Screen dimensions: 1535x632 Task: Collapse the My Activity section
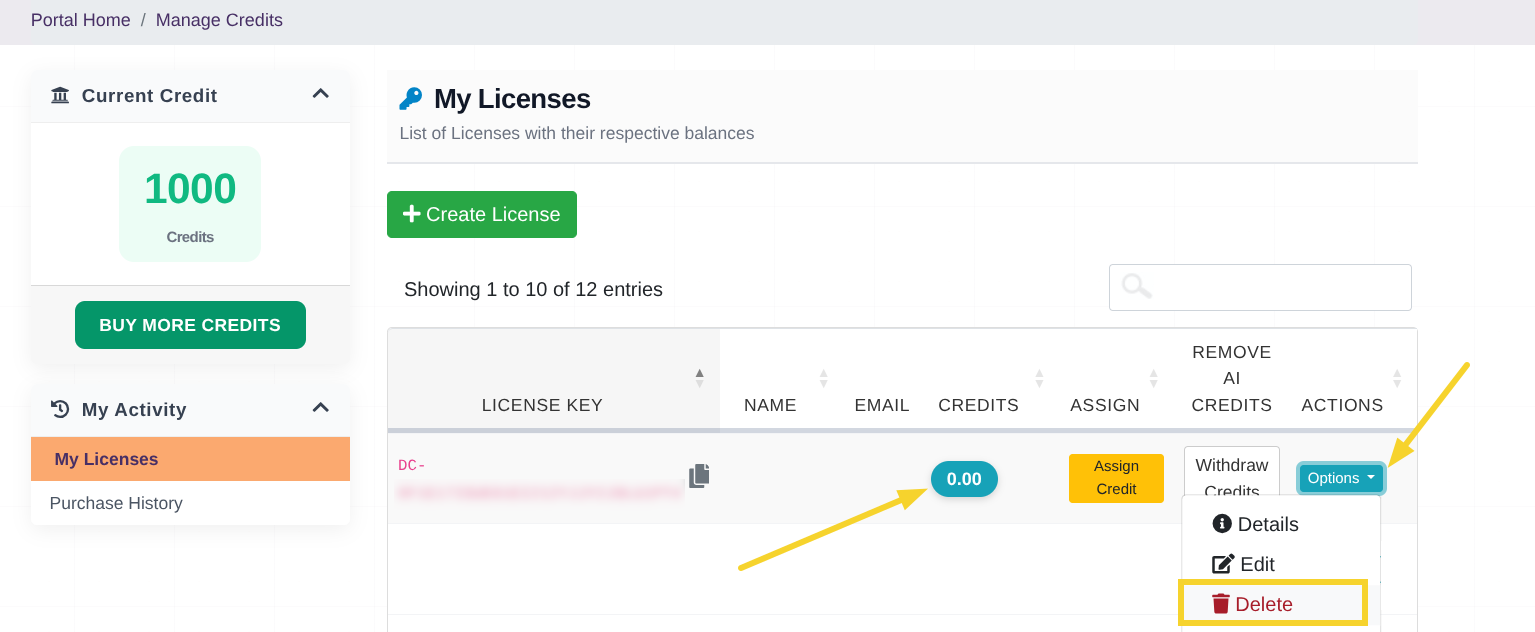point(321,408)
